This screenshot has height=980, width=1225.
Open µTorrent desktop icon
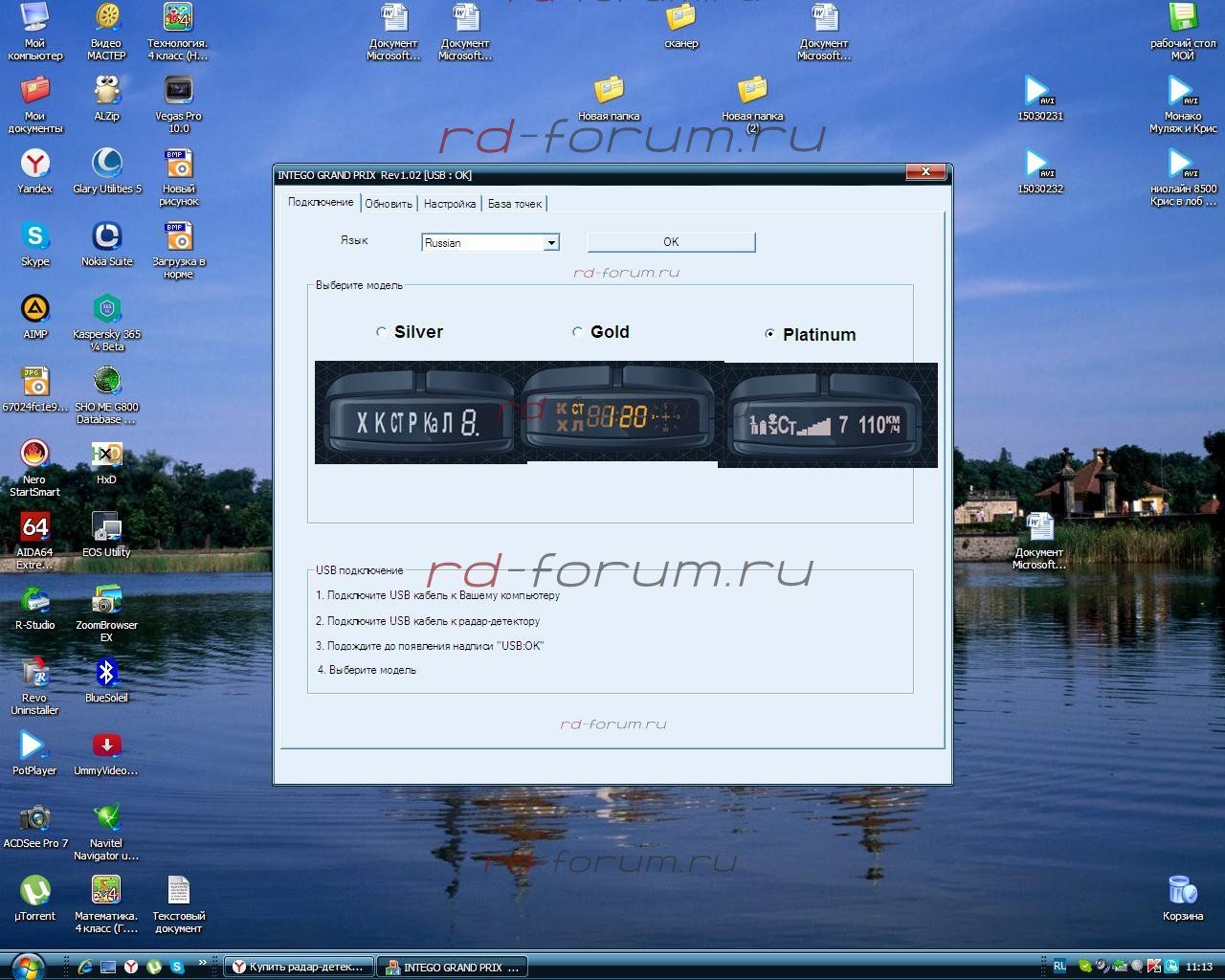pos(35,892)
